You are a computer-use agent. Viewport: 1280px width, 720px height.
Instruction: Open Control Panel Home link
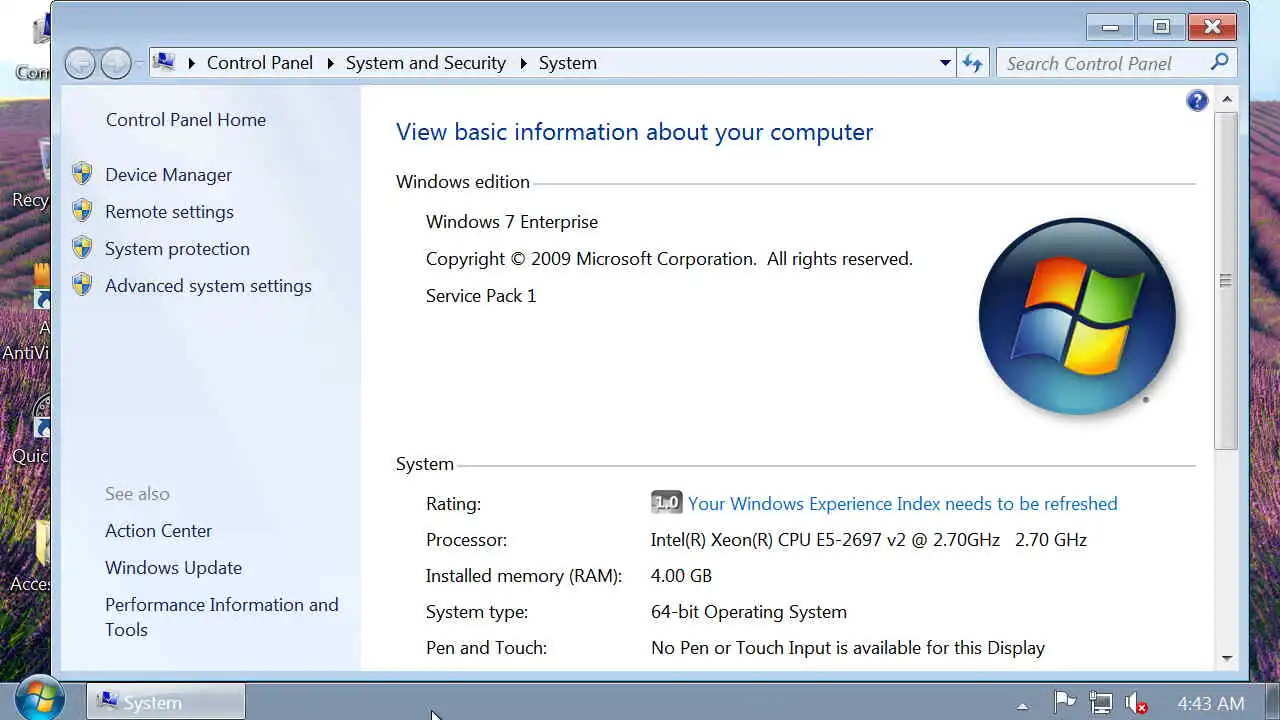[x=186, y=119]
